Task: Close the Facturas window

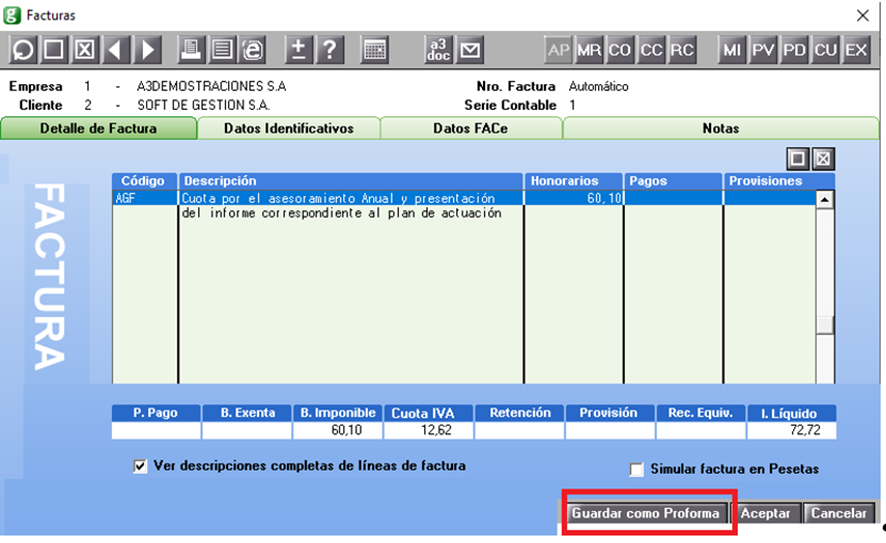Action: pos(862,15)
